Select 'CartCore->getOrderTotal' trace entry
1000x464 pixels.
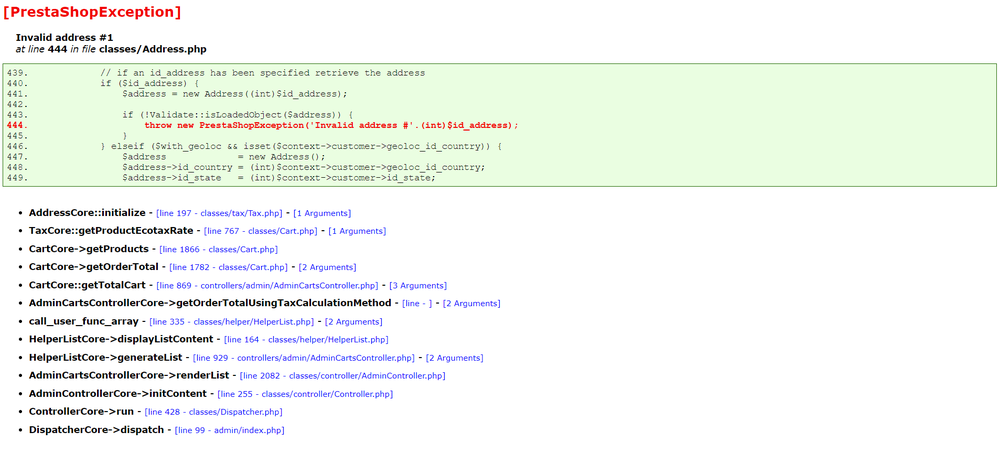pos(94,266)
